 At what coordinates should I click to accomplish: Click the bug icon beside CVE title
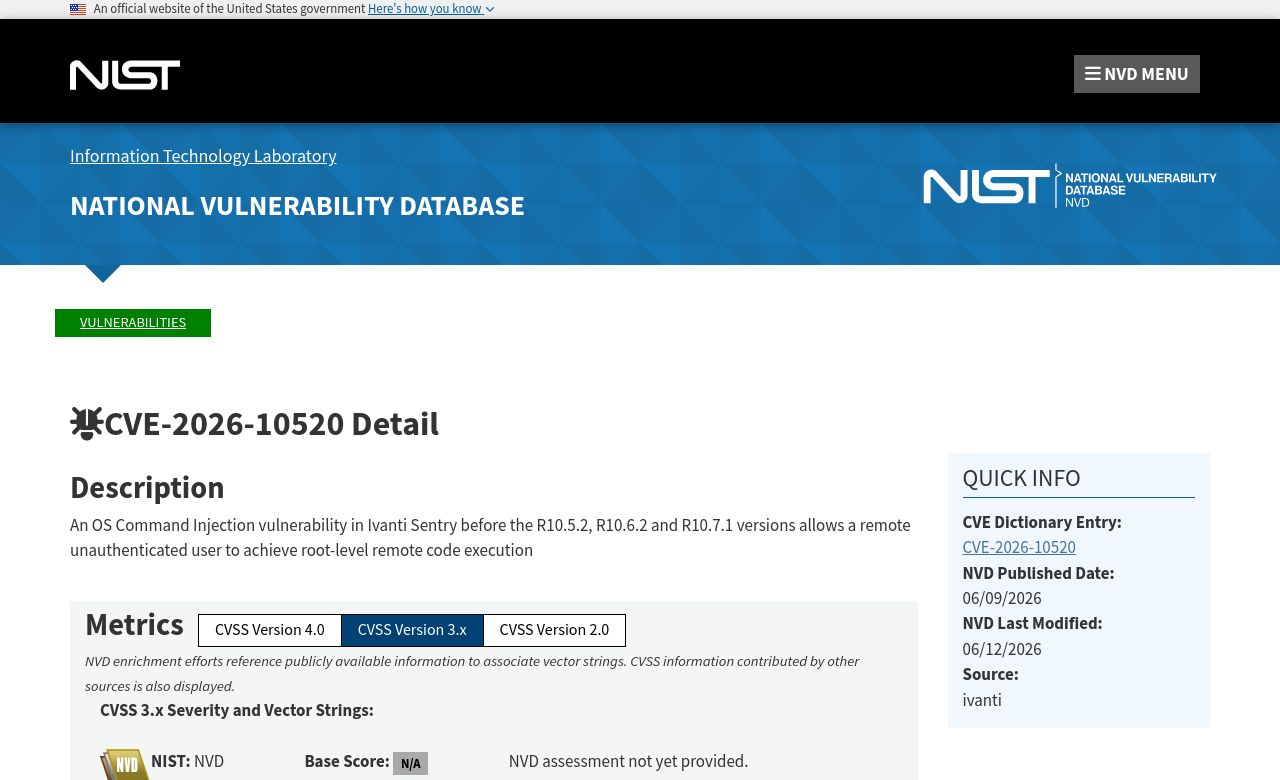(x=86, y=424)
